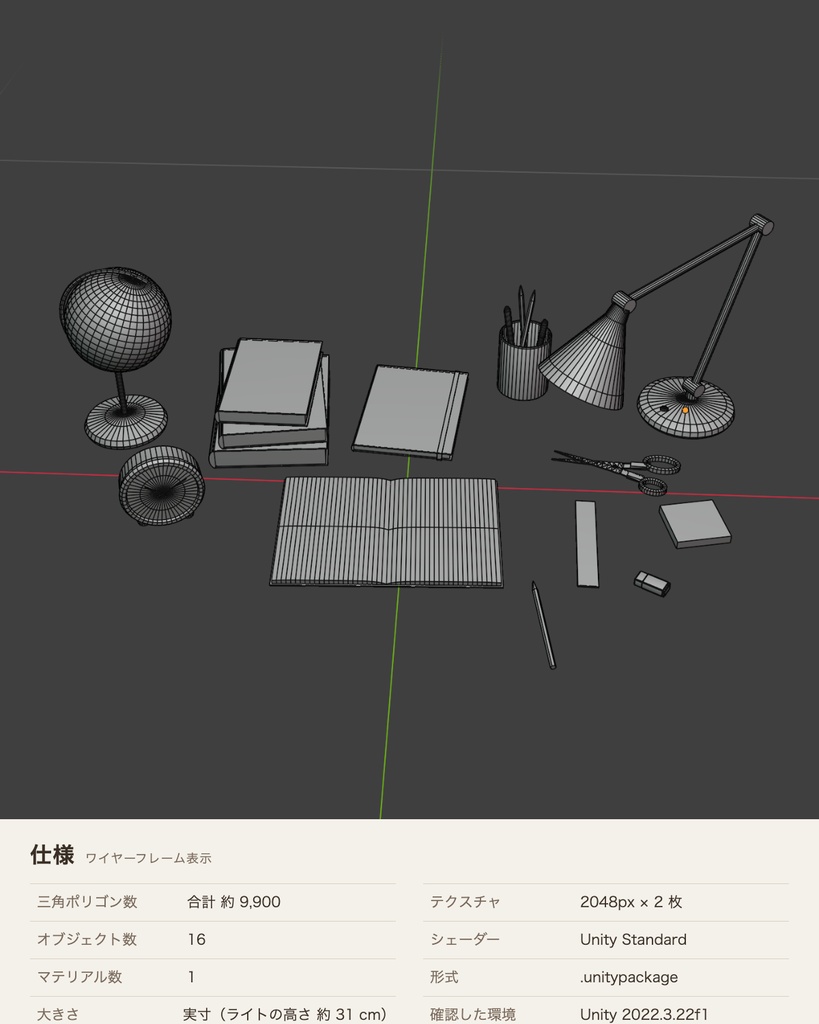819x1024 pixels.
Task: Click the value 'Unity Standard'
Action: (x=633, y=939)
